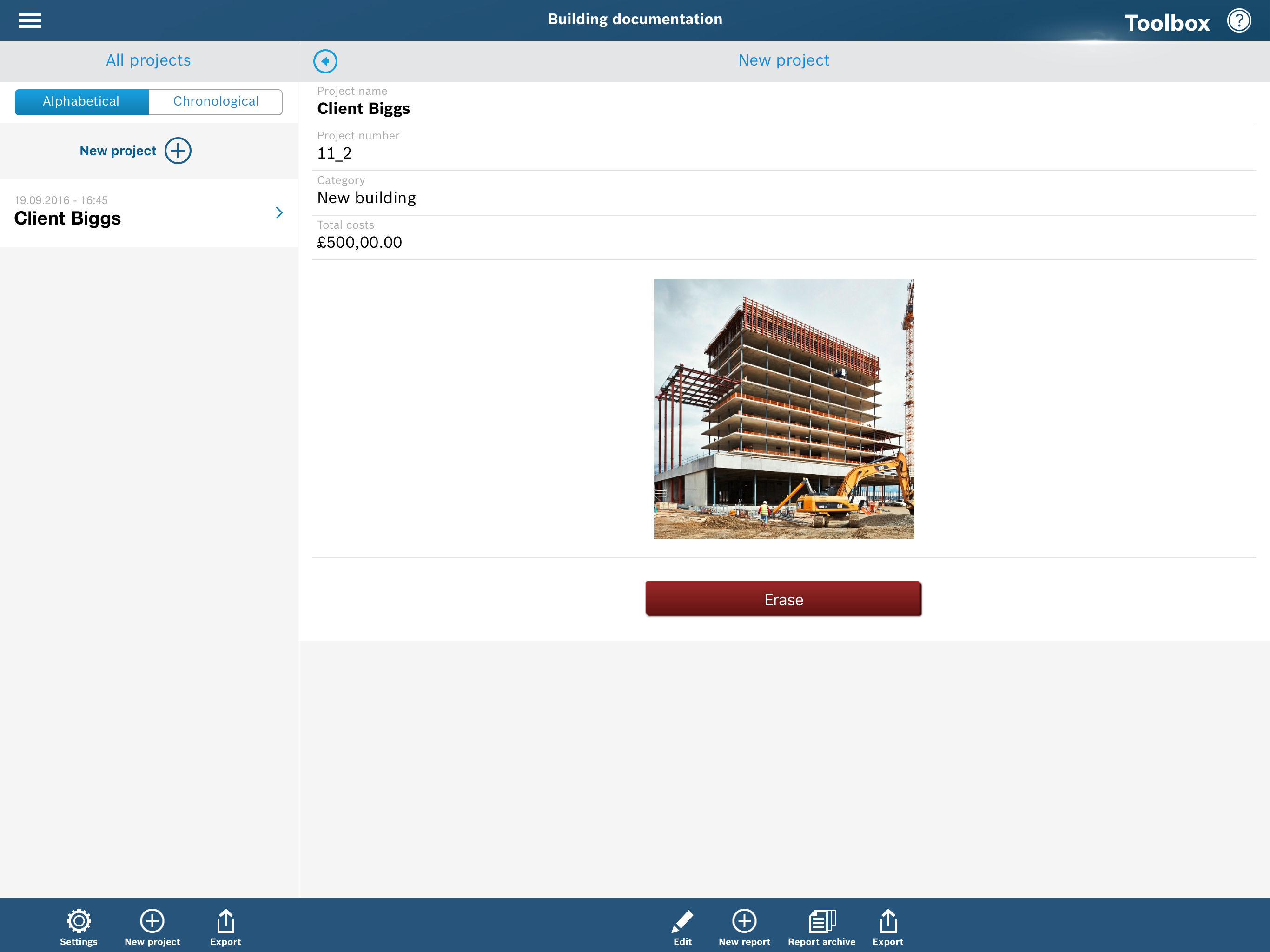1270x952 pixels.
Task: Open the construction site photo thumbnail
Action: pyautogui.click(x=784, y=409)
